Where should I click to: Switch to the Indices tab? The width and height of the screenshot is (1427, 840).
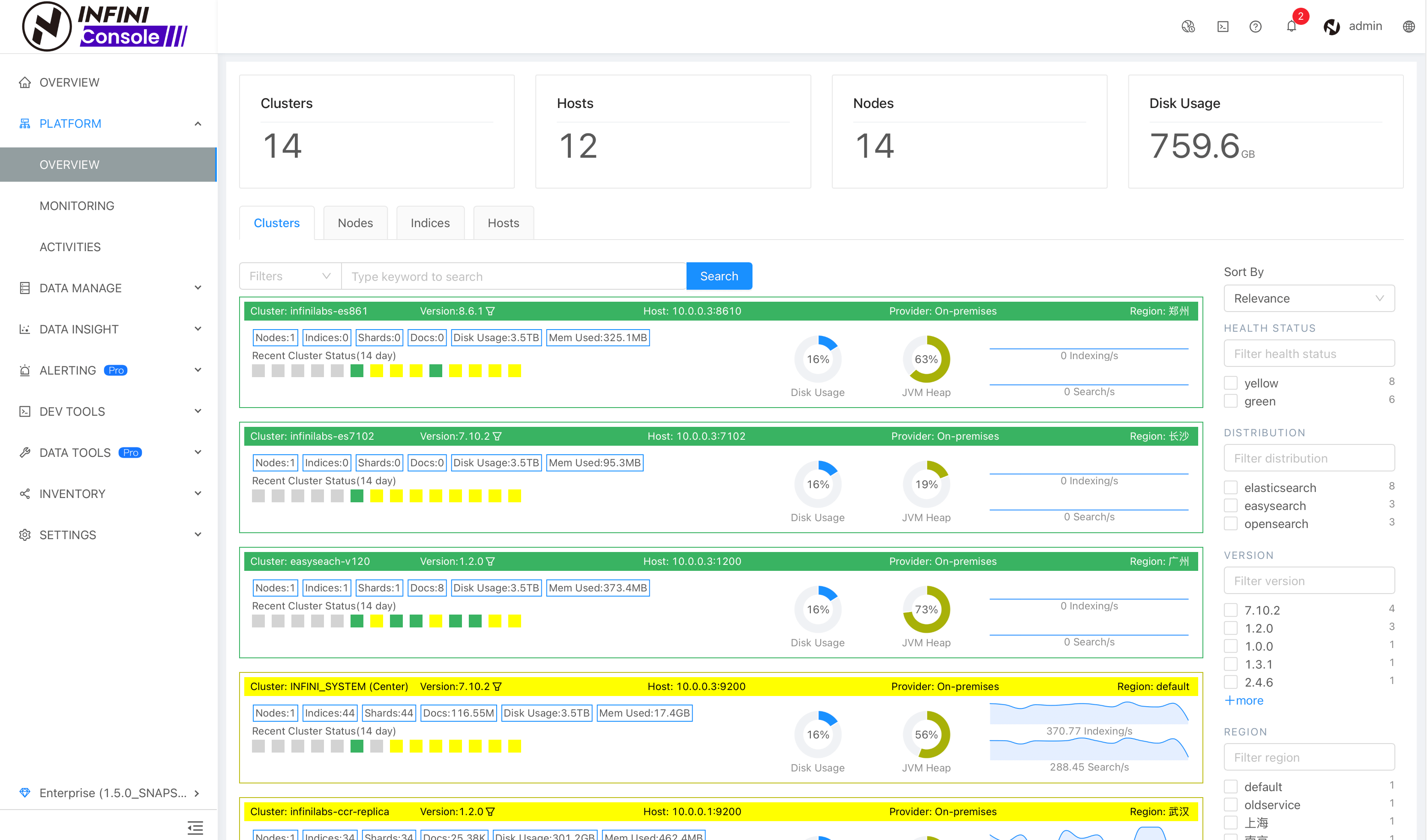coord(429,223)
